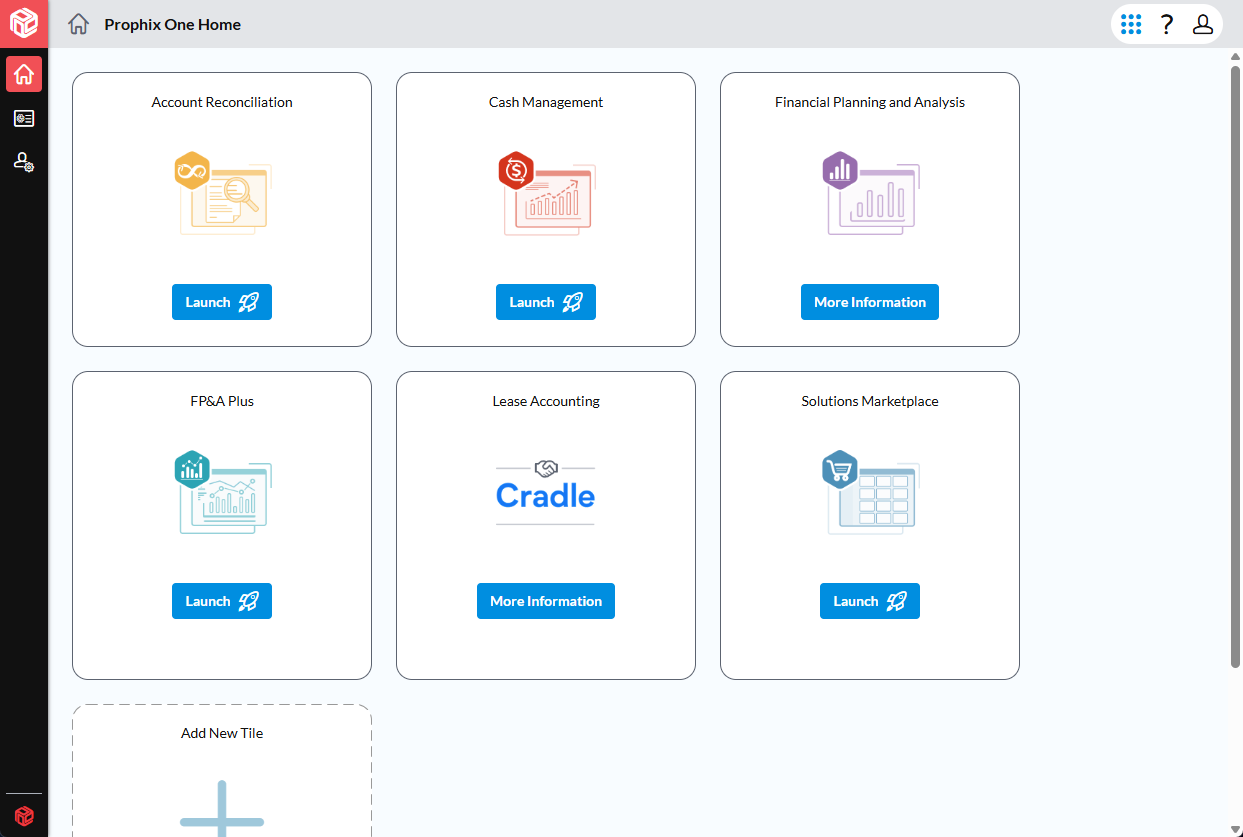Click the red cube icon at the bottom of the sidebar
This screenshot has width=1243, height=837.
coord(24,816)
